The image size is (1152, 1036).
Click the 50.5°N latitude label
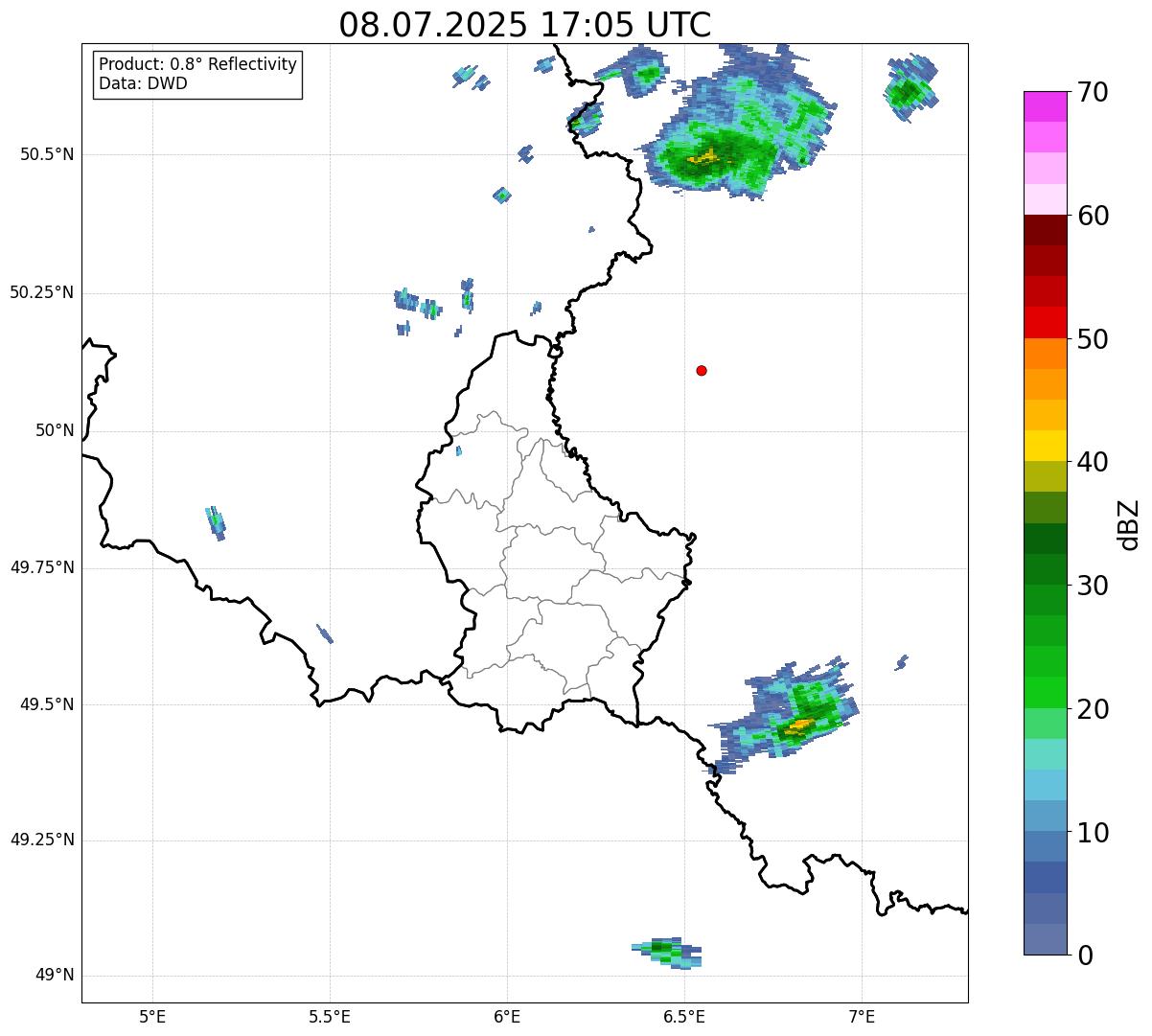[47, 154]
